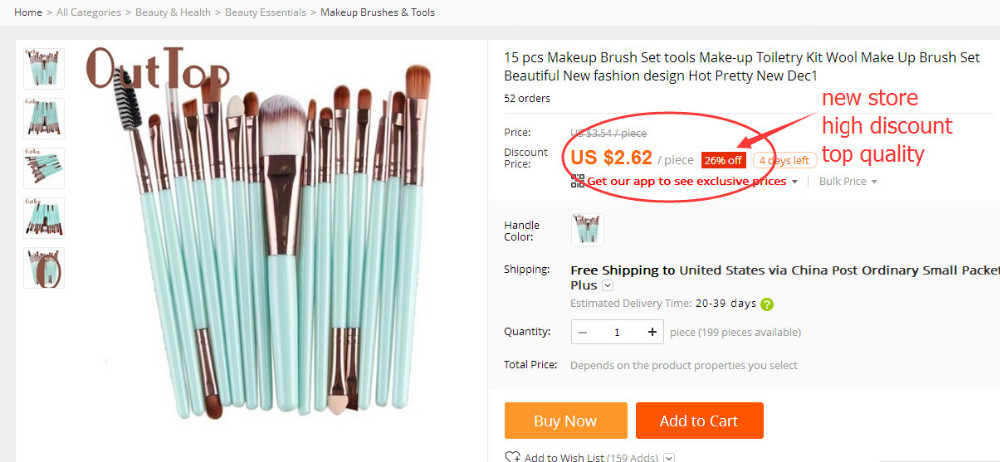
Task: Select the fifth product thumbnail
Action: coord(44,268)
